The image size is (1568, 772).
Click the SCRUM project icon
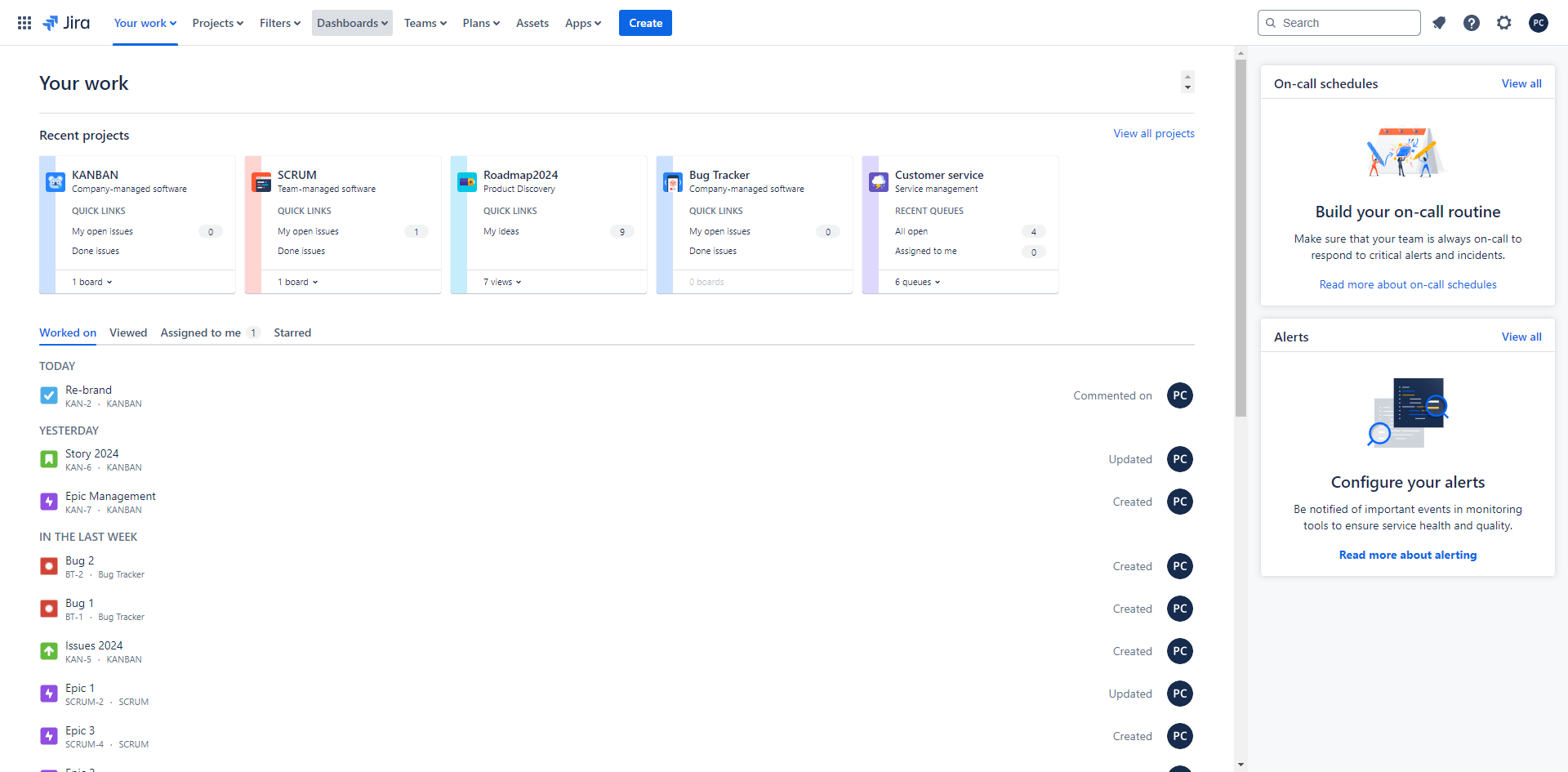(261, 182)
